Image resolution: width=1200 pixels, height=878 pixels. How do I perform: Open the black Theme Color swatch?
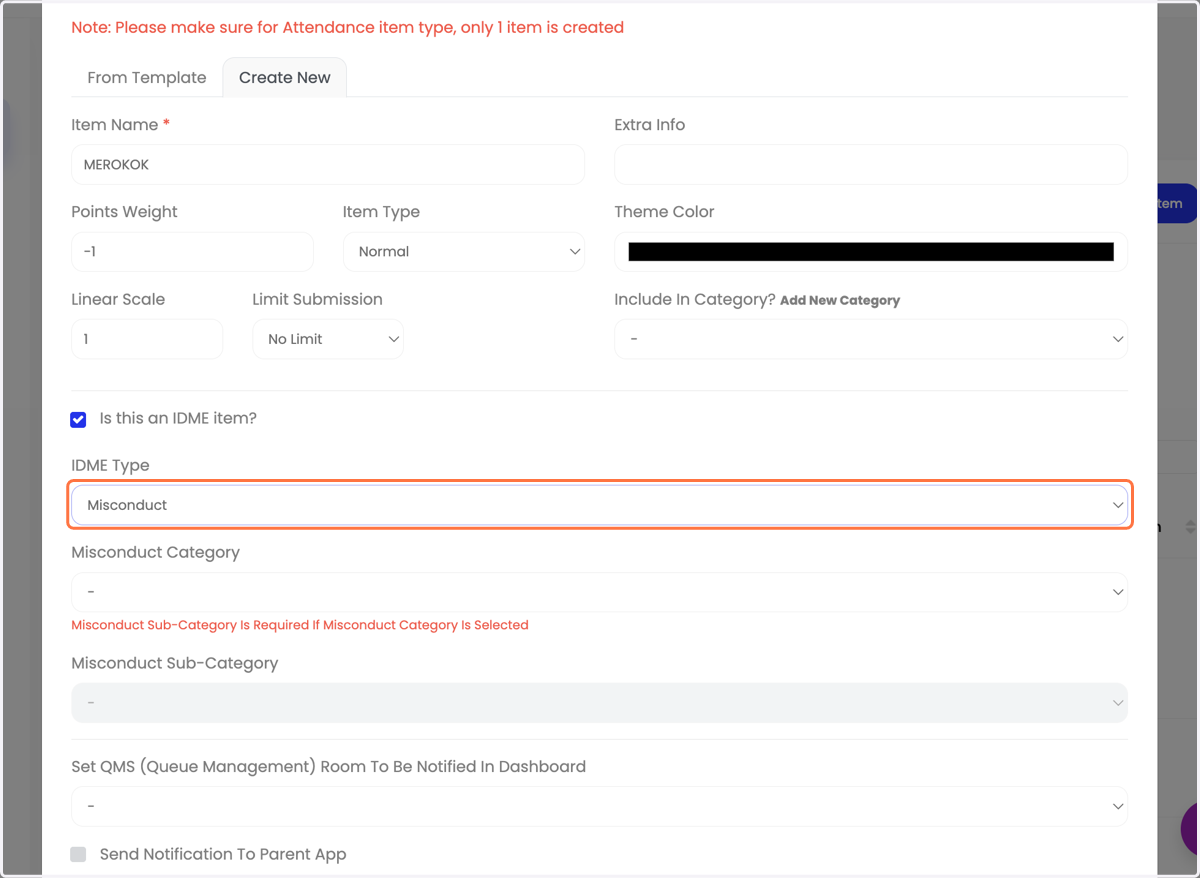[871, 252]
